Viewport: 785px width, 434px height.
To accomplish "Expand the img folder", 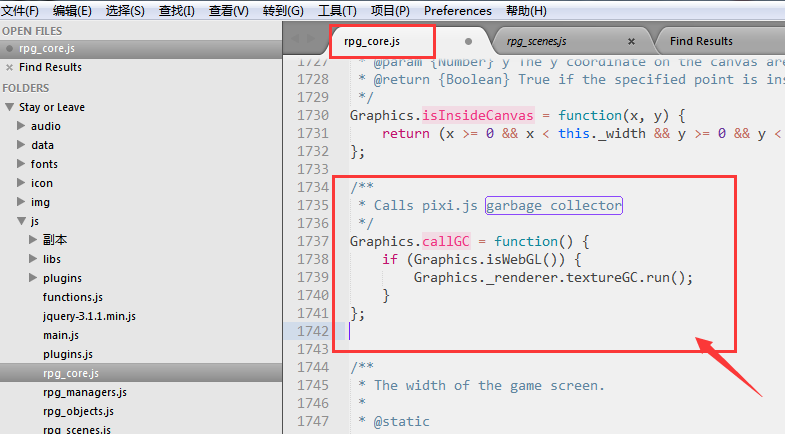I will click(x=21, y=202).
